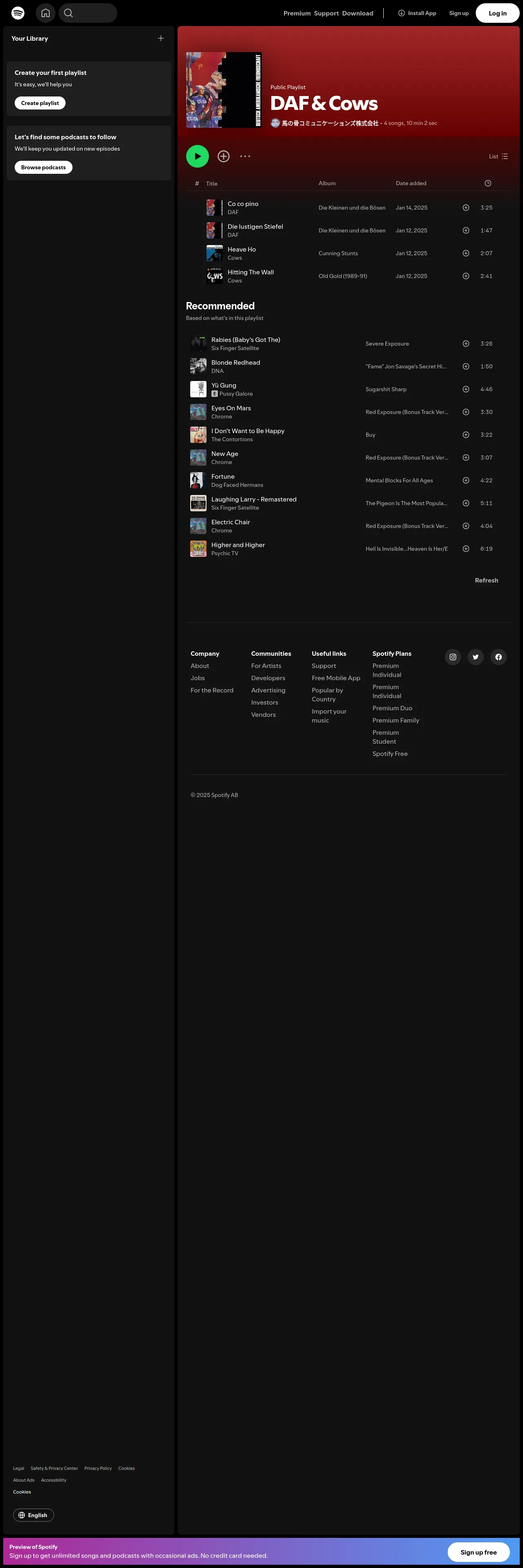Click Sign up free button
Viewport: 523px width, 1568px height.
[479, 1552]
